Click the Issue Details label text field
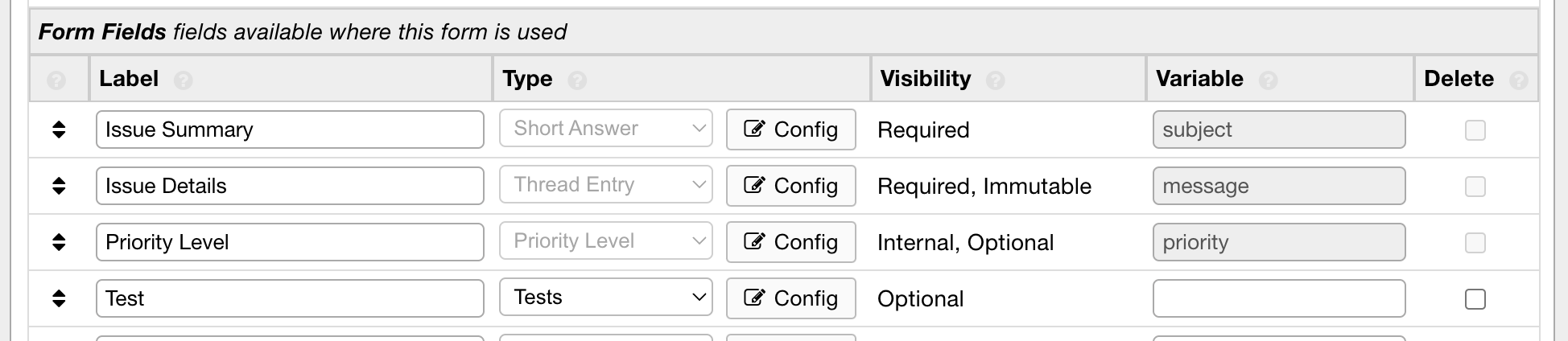Viewport: 1568px width, 341px height. tap(290, 186)
